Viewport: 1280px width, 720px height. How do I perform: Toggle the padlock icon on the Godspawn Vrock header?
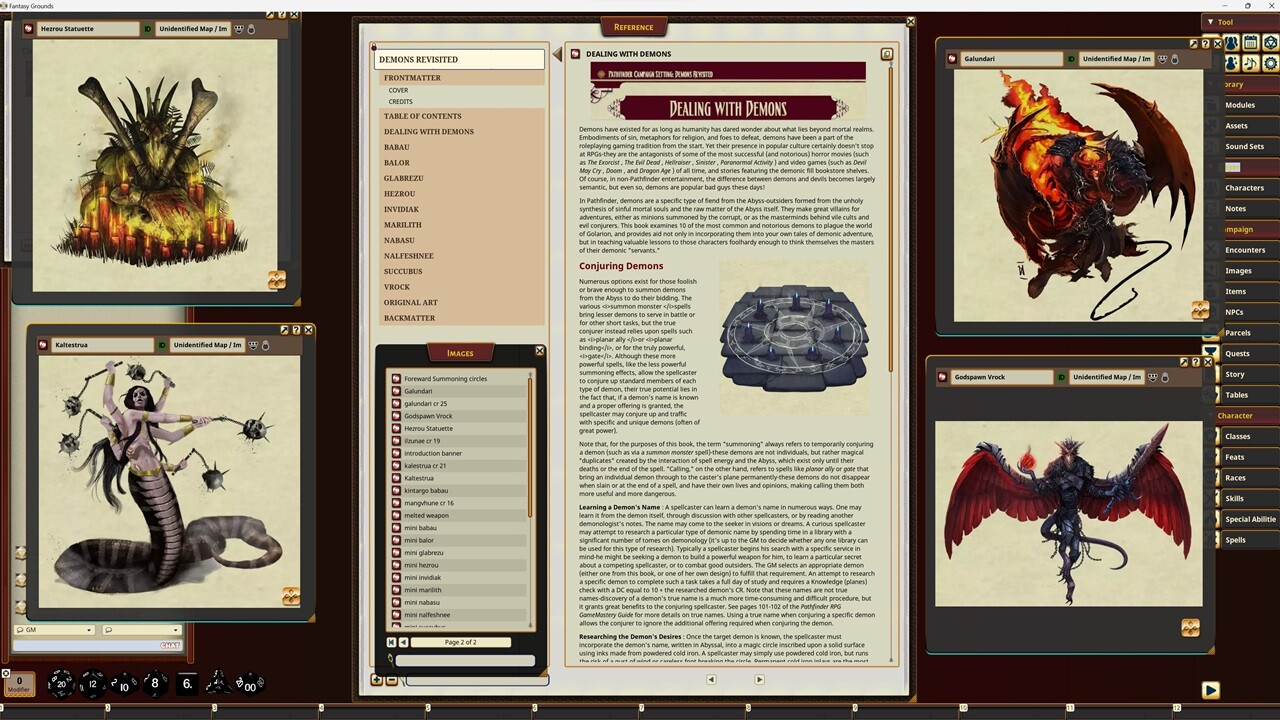[x=1165, y=377]
